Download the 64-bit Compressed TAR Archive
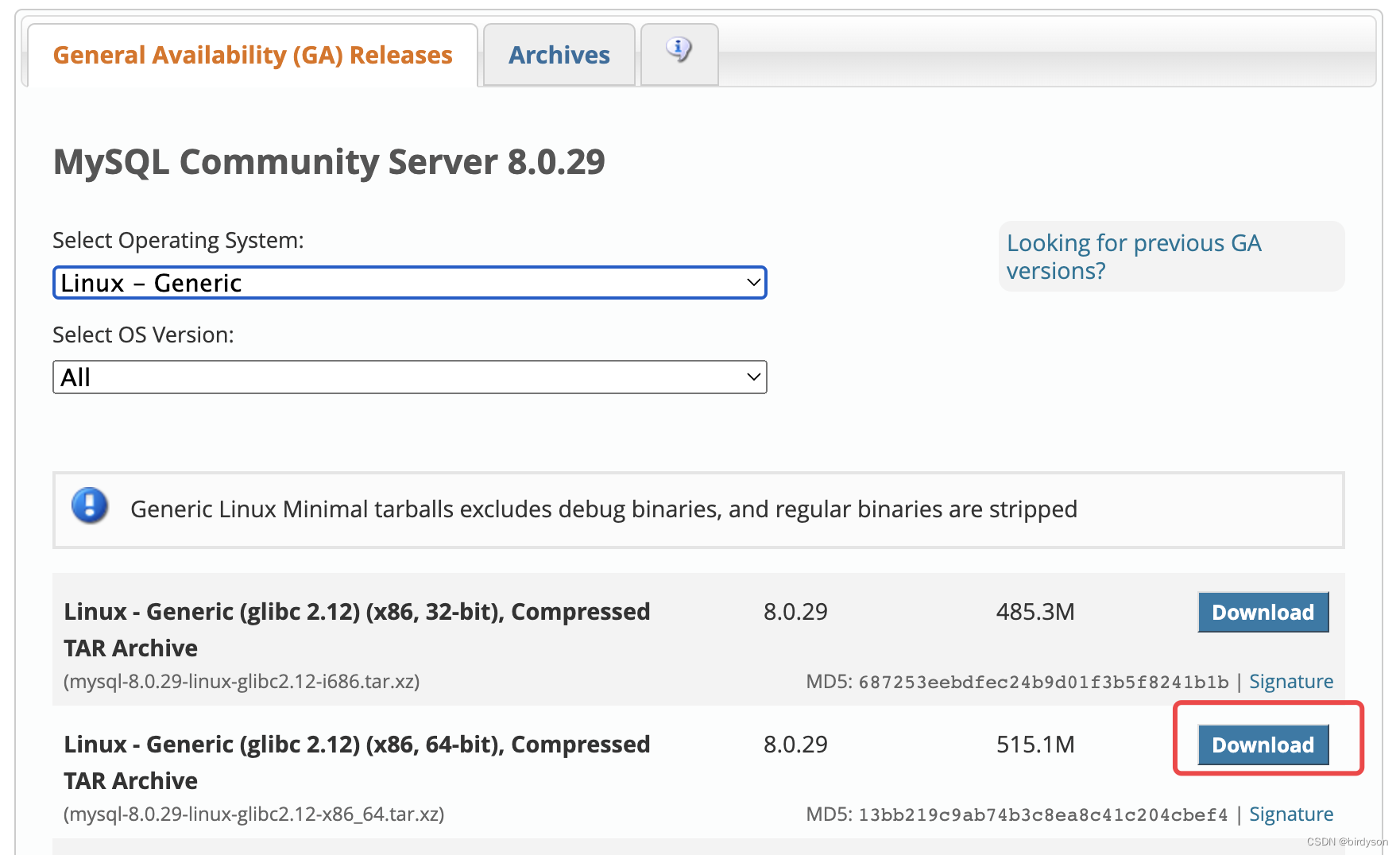The height and width of the screenshot is (855, 1400). (x=1263, y=745)
